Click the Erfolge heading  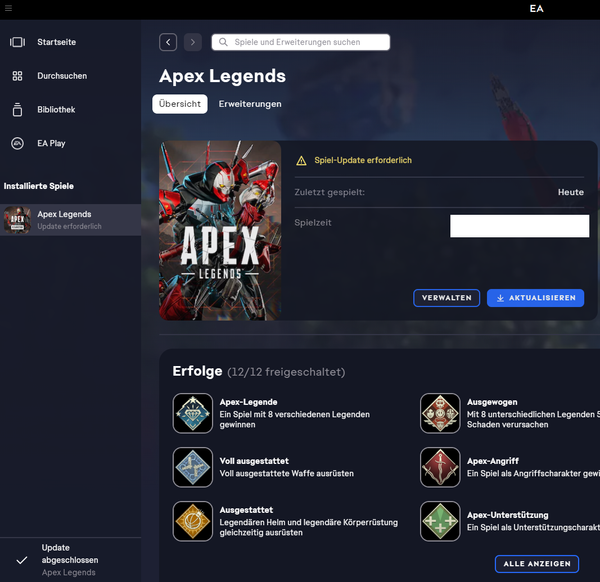pyautogui.click(x=197, y=371)
